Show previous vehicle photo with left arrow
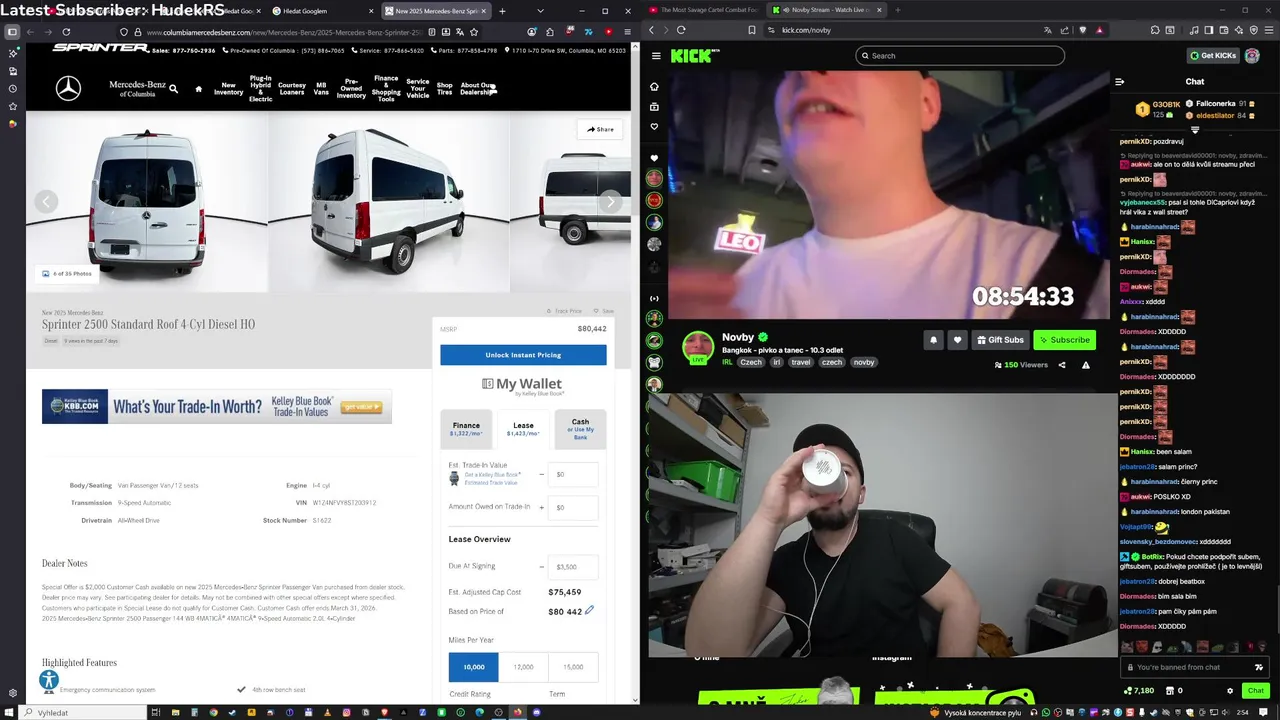This screenshot has height=720, width=1280. tap(46, 201)
